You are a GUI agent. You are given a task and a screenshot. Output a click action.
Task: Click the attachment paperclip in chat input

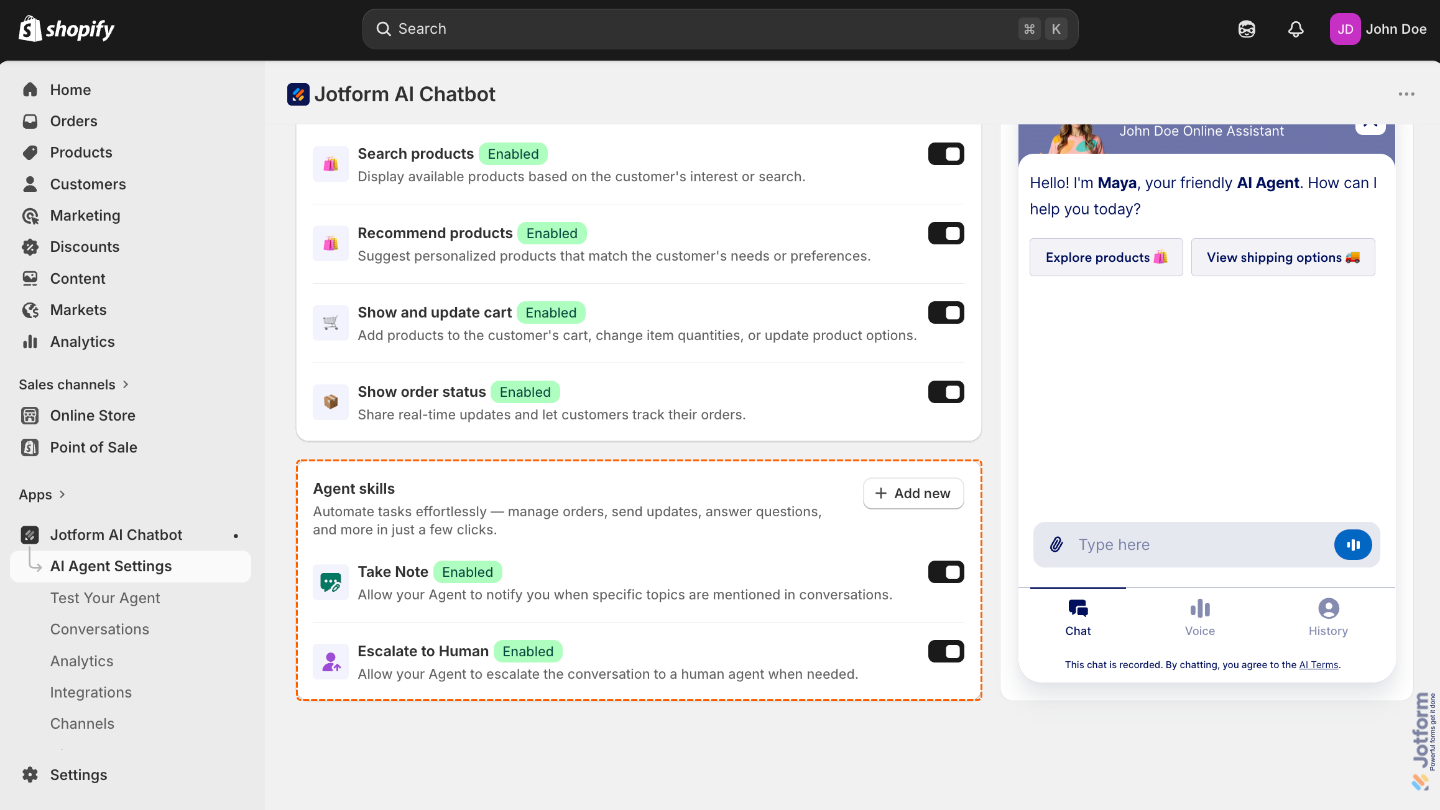tap(1057, 544)
